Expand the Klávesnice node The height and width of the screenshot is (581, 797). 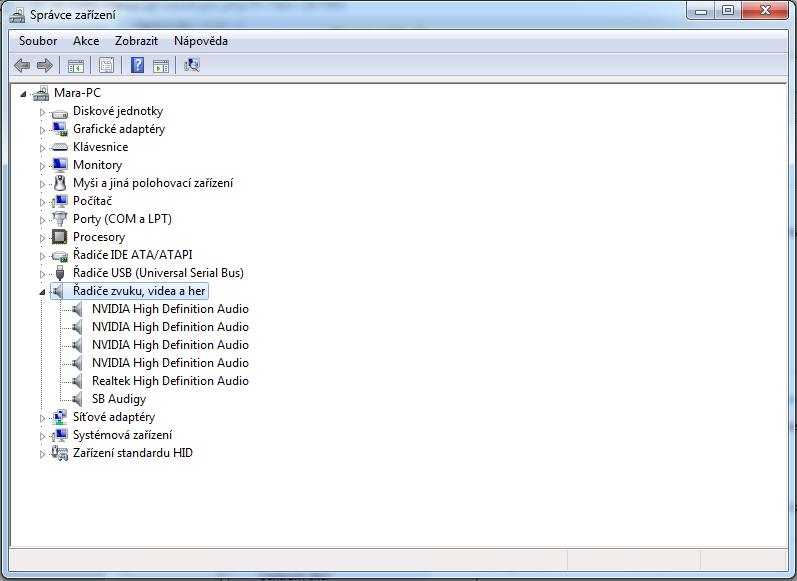coord(42,148)
